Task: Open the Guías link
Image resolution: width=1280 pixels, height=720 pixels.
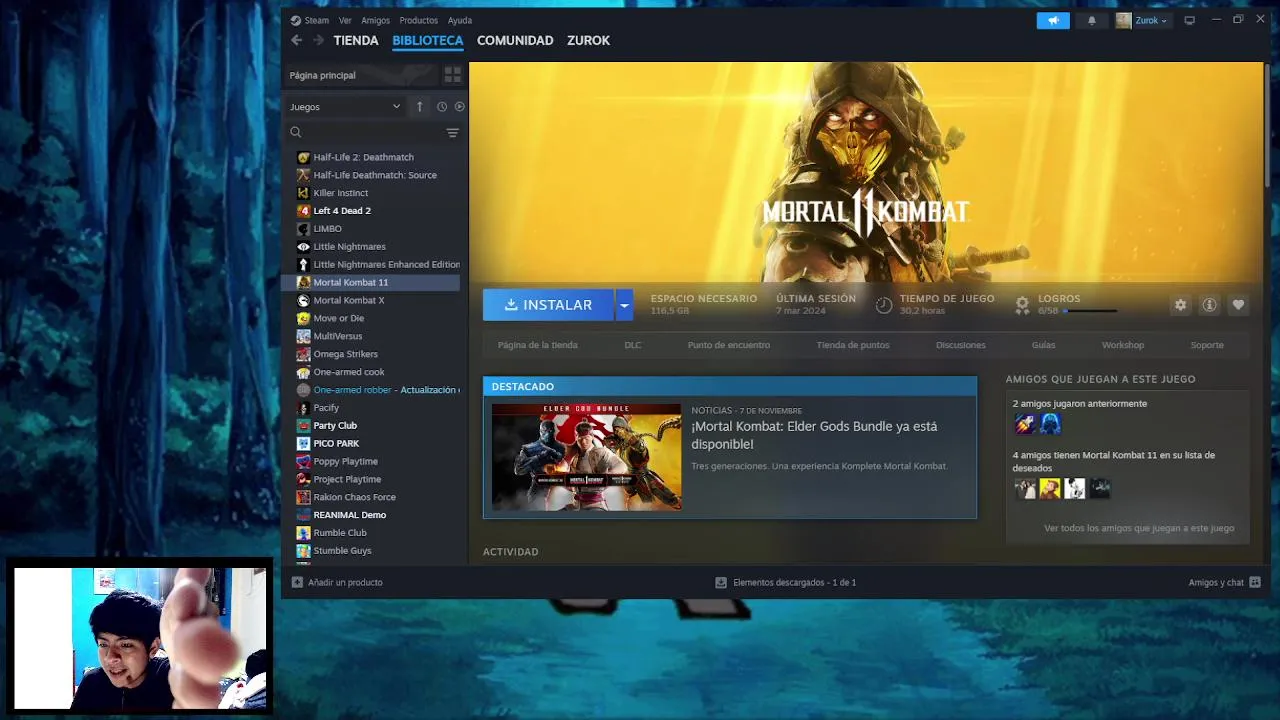Action: pyautogui.click(x=1043, y=345)
